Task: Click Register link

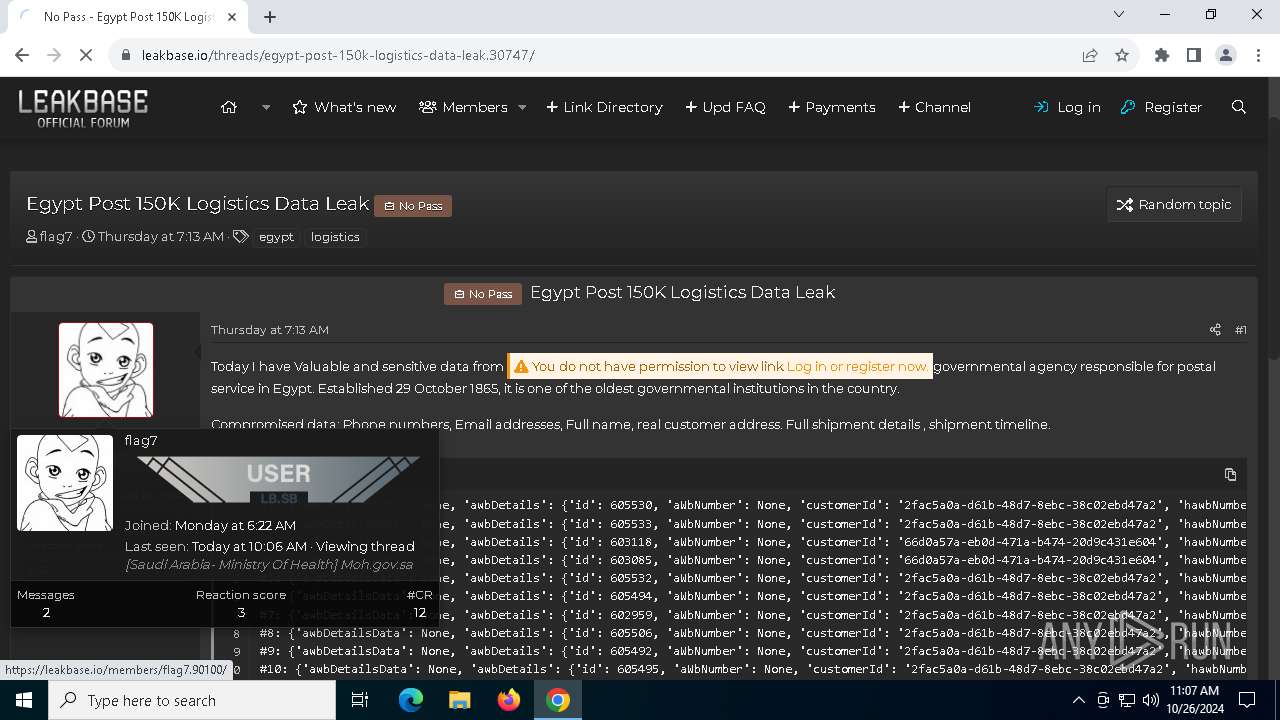Action: point(1161,107)
